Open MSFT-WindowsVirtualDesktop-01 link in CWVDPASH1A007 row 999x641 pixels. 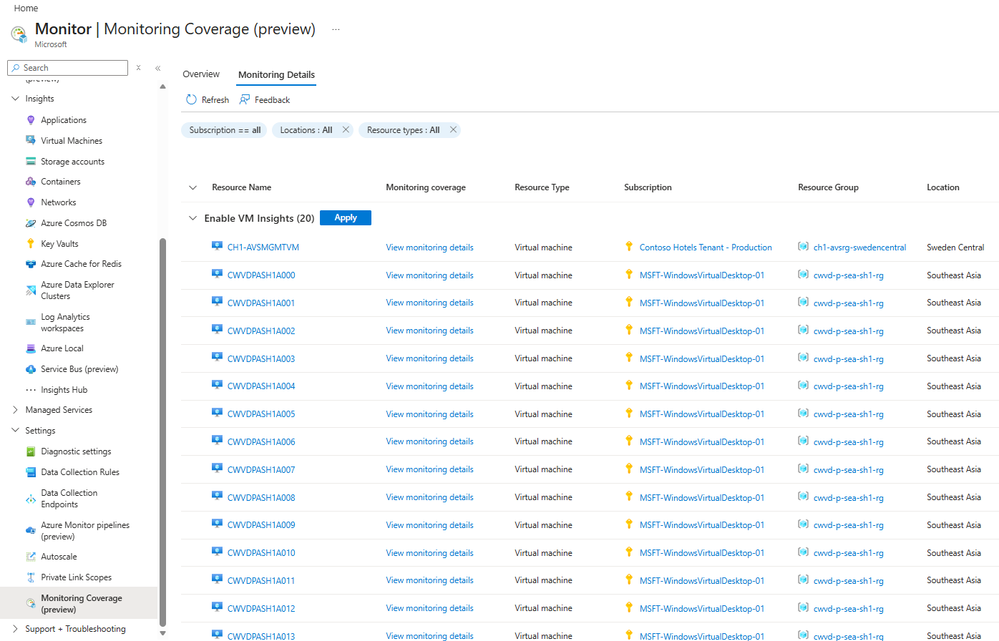click(x=701, y=470)
